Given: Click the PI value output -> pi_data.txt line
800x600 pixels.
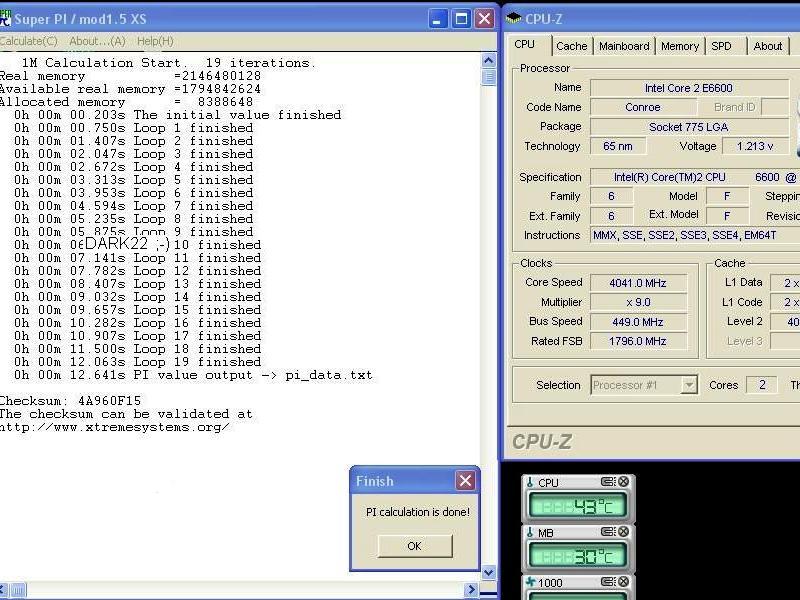Looking at the screenshot, I should point(193,375).
